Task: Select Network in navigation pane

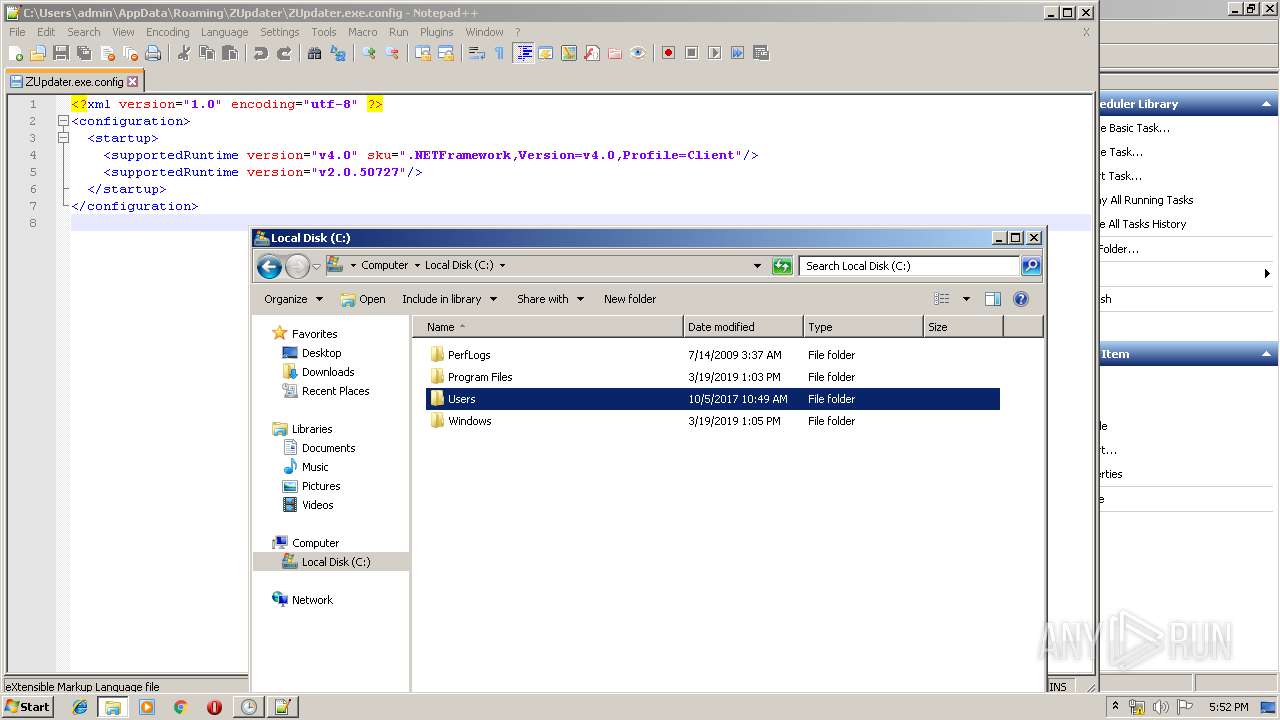Action: 312,600
